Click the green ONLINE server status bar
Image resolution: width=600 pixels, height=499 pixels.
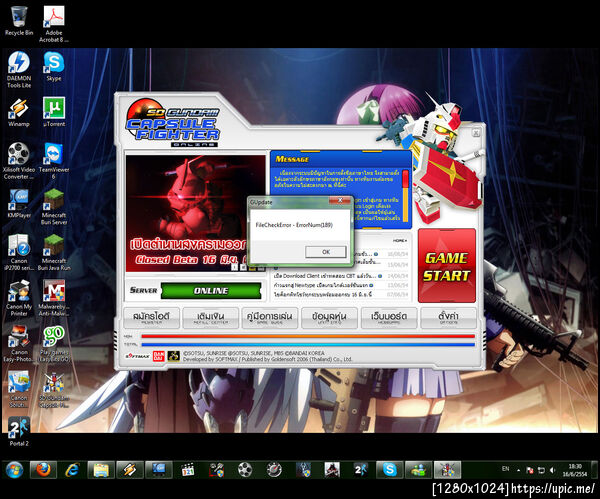point(211,290)
